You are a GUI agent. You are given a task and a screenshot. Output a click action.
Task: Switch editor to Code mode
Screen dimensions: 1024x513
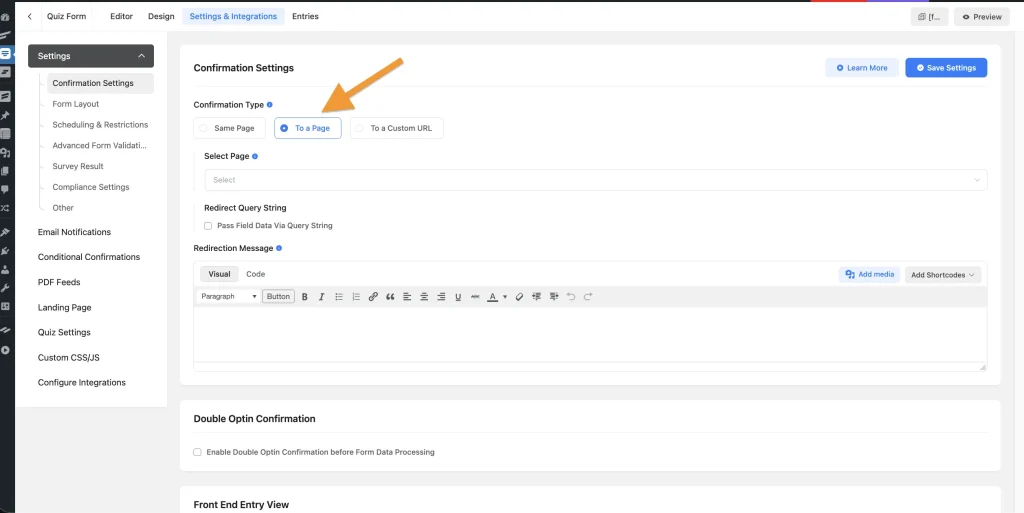[x=255, y=274]
